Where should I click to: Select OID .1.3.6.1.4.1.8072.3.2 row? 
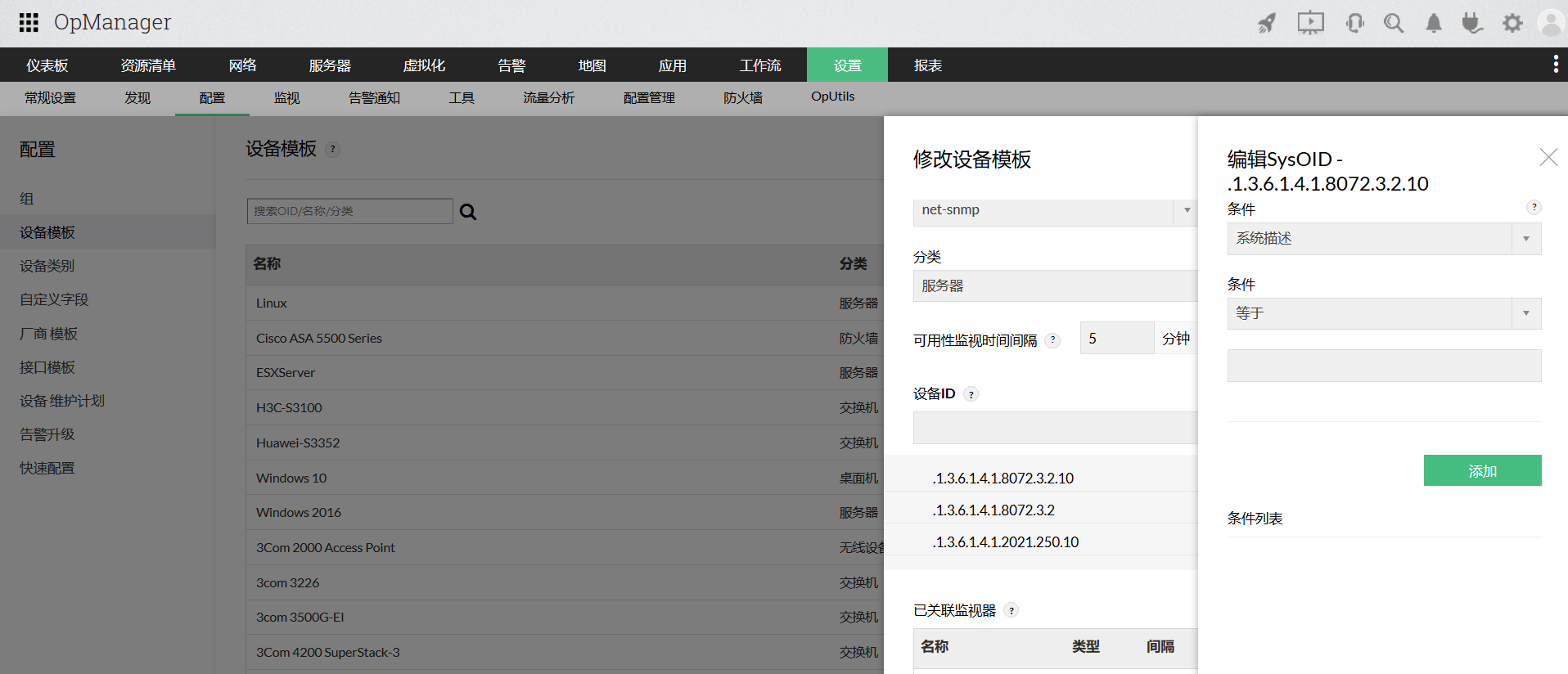tap(1041, 510)
